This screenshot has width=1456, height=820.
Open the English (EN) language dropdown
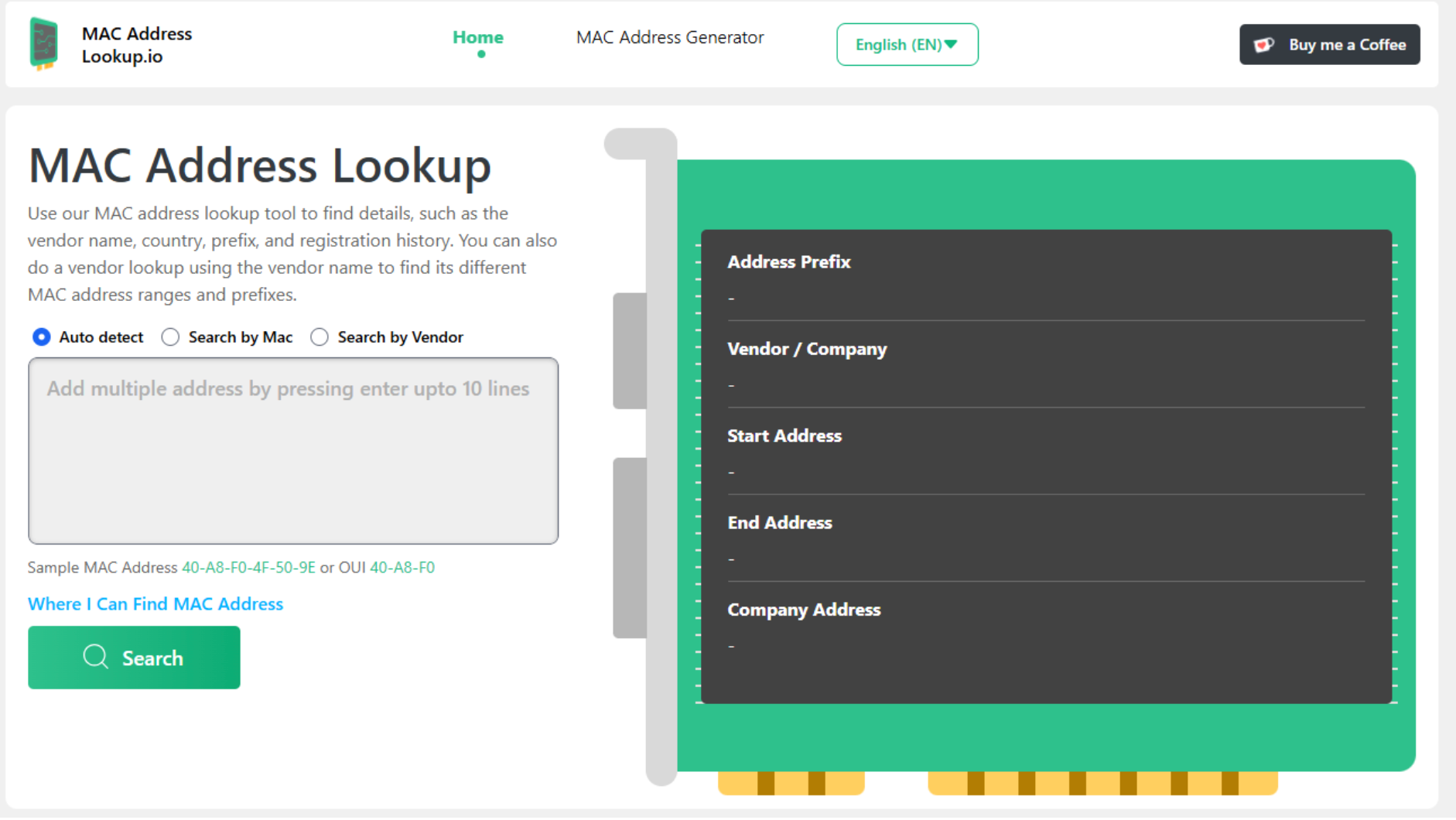pos(906,45)
